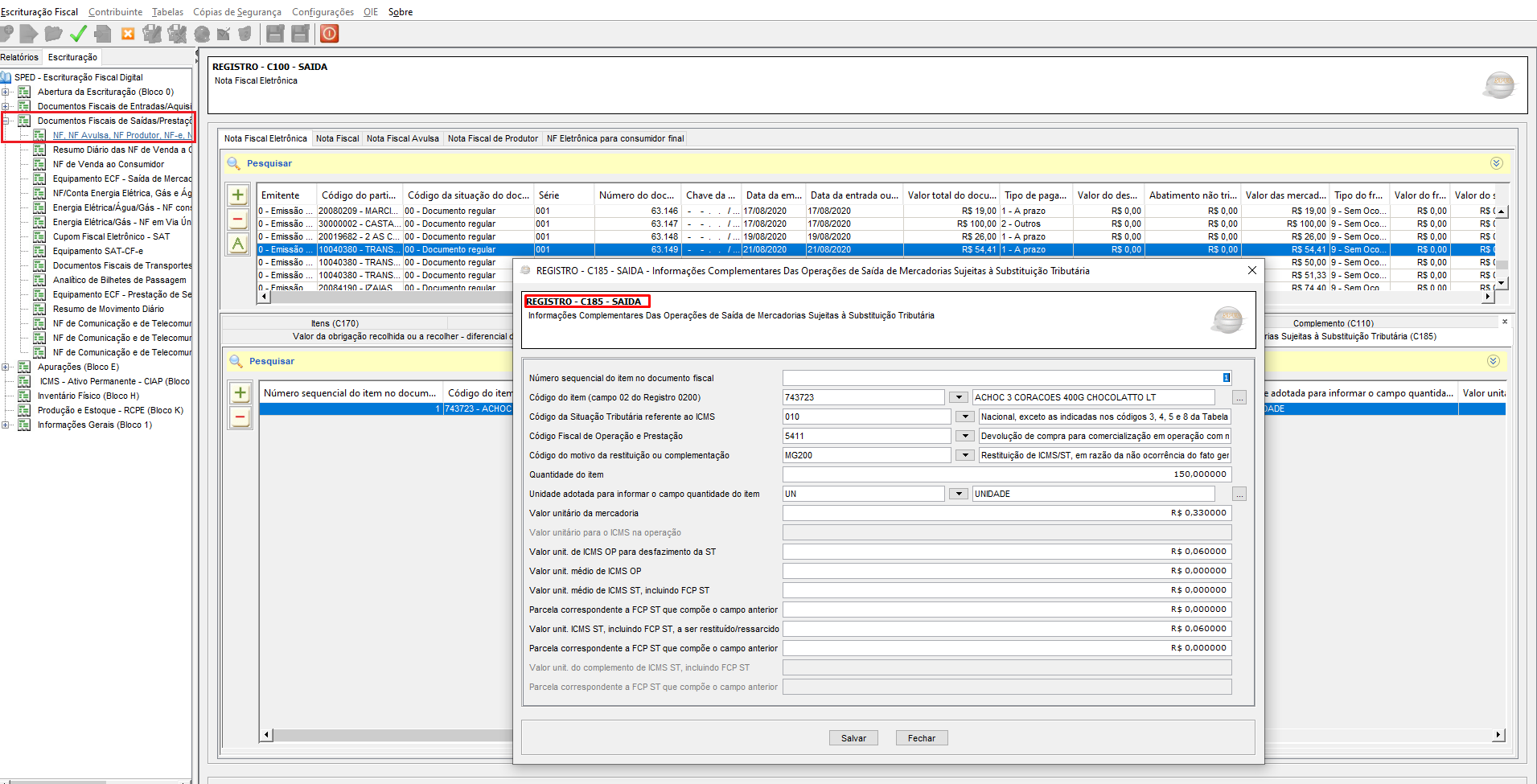
Task: Switch to the Nota Fiscal Avulsa tab
Action: 402,138
